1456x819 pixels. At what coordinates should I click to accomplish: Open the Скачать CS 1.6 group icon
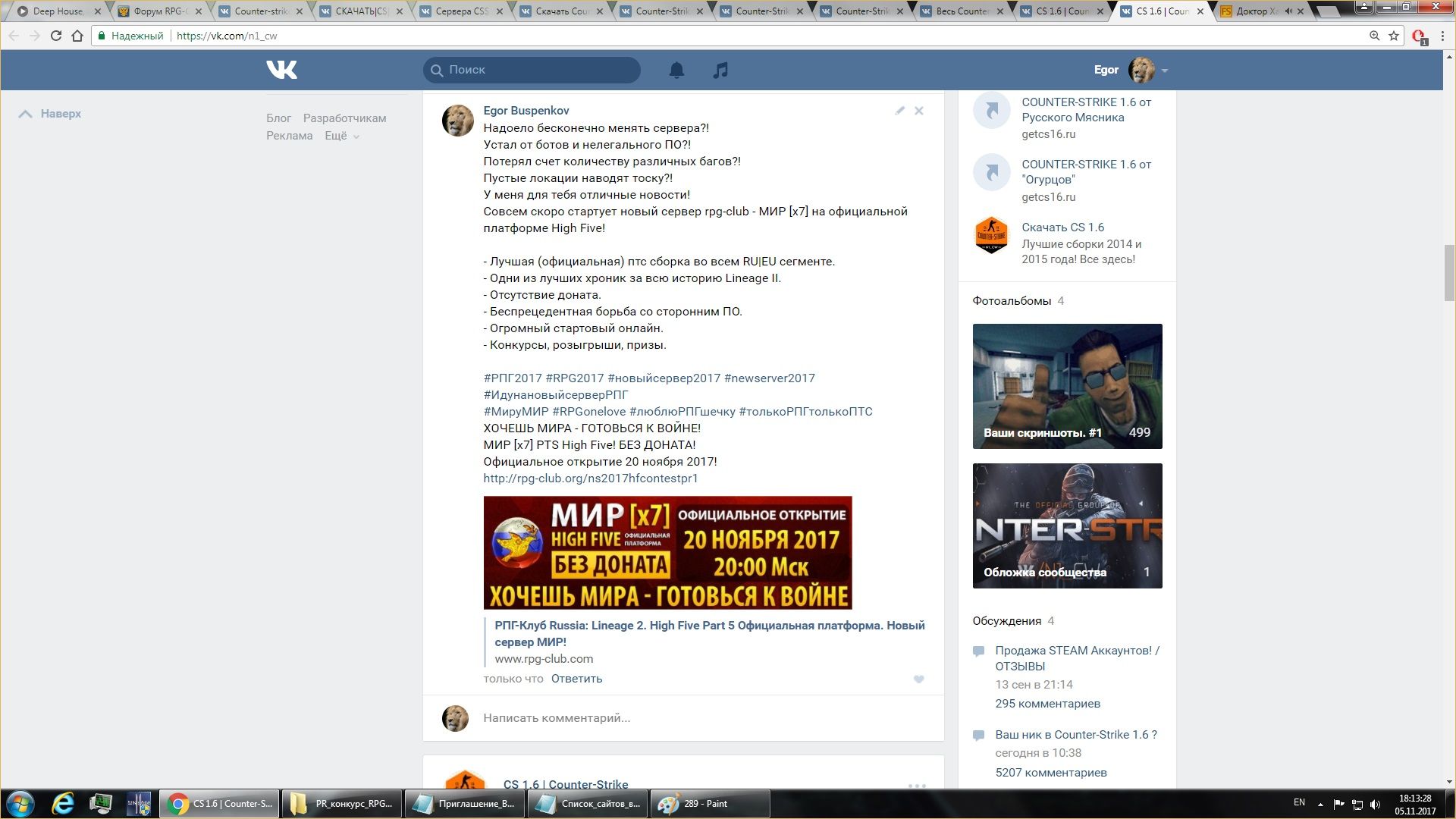coord(991,235)
